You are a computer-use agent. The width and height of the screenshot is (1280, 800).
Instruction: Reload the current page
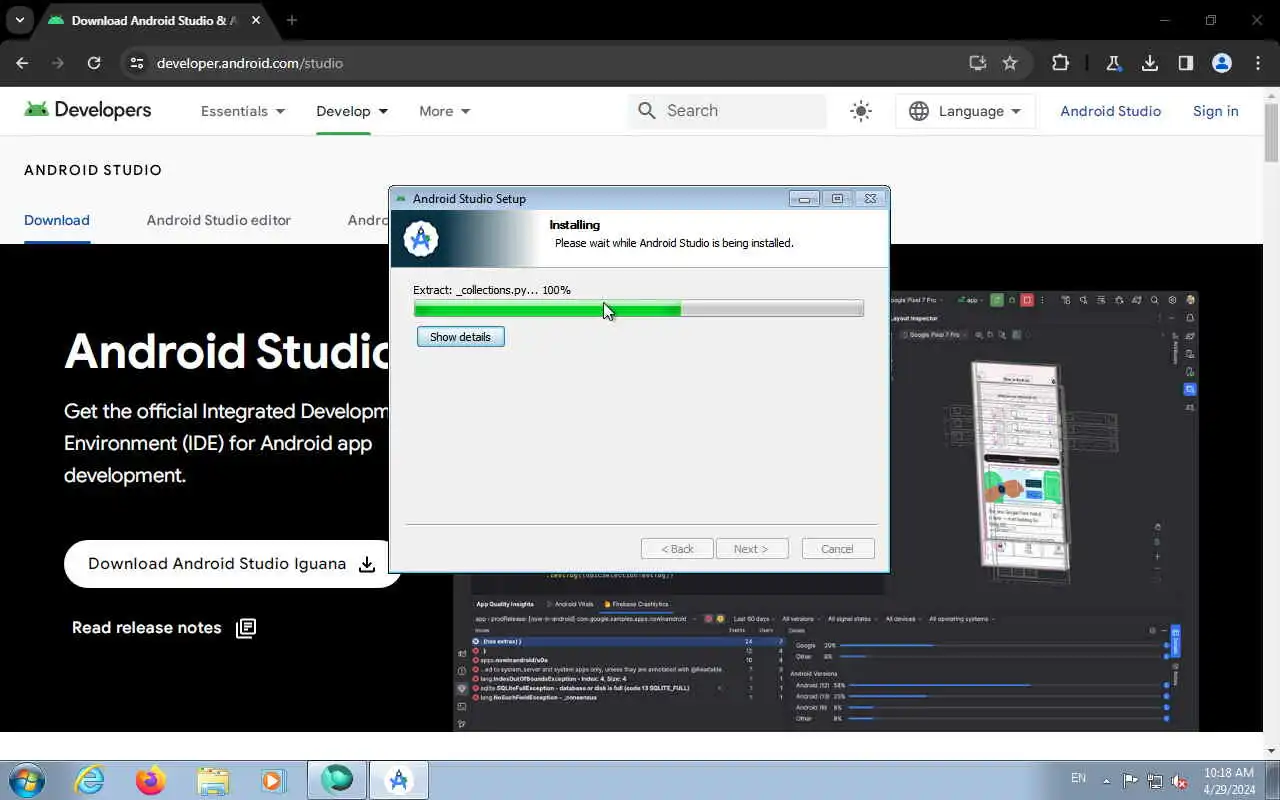[x=94, y=63]
